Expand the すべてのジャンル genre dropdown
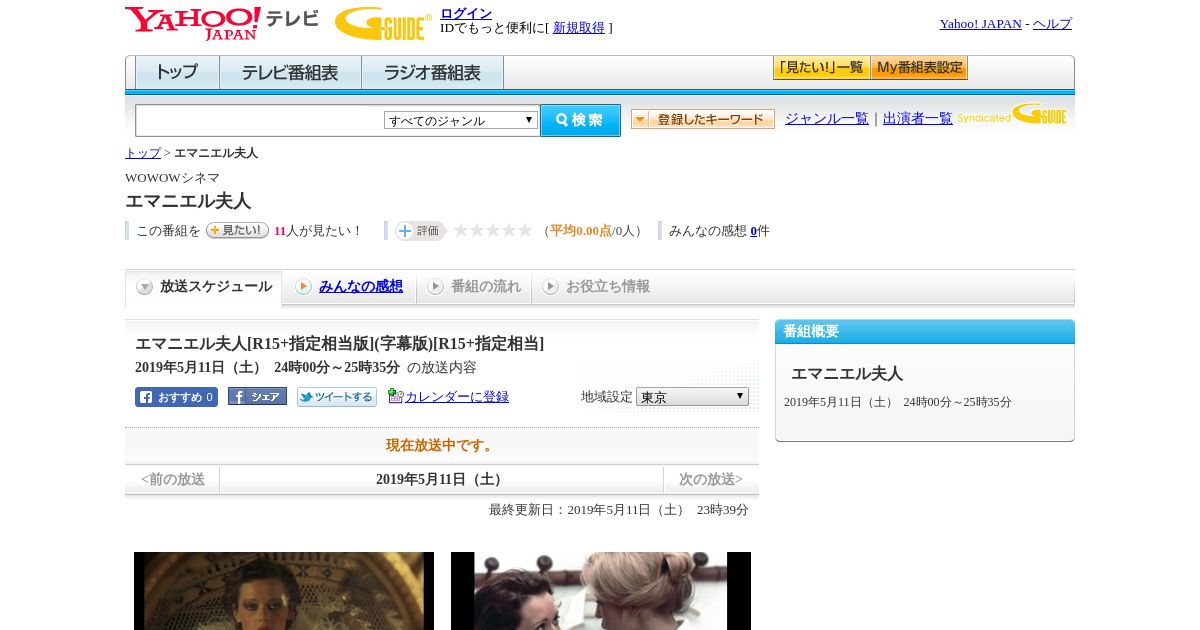The height and width of the screenshot is (630, 1200). [x=461, y=120]
